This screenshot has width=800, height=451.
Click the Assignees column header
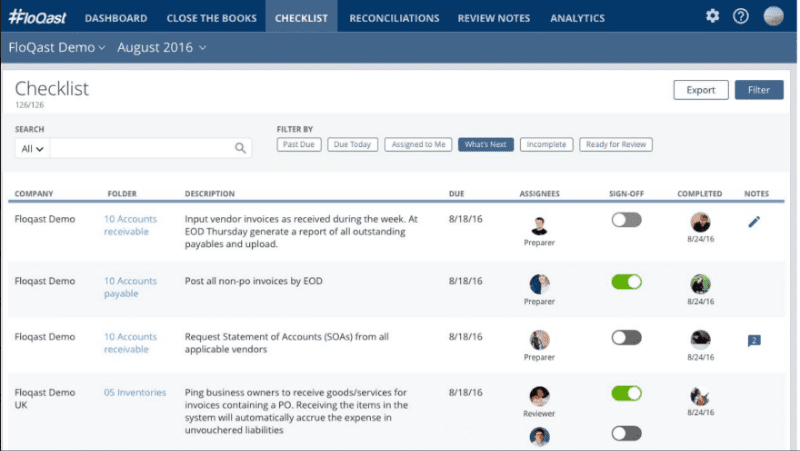(539, 194)
